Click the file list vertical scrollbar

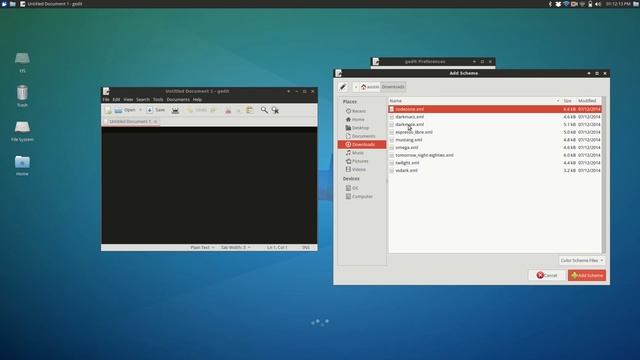click(x=604, y=175)
